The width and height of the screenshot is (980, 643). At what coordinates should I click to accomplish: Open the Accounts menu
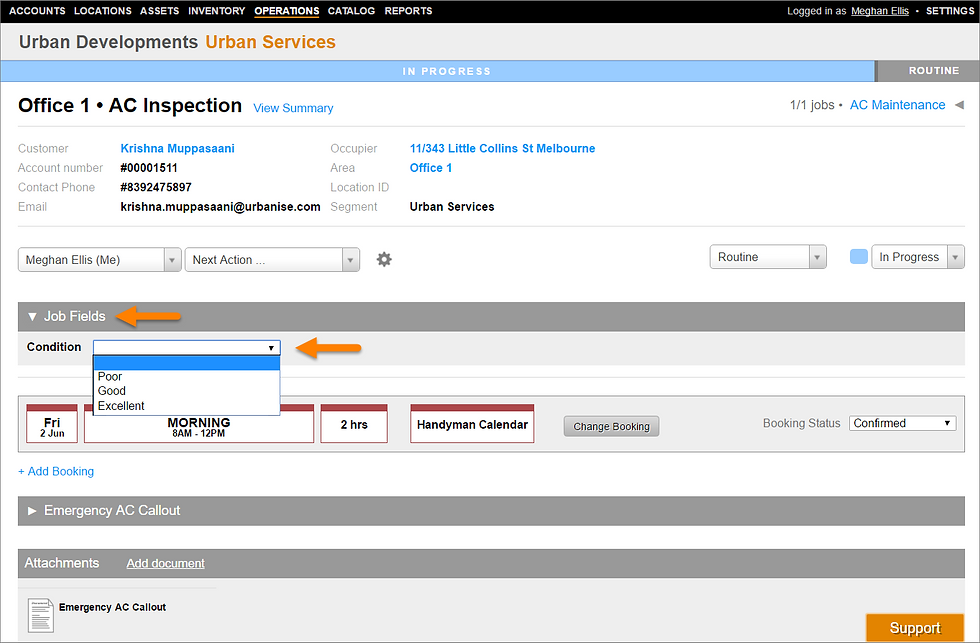pos(37,11)
